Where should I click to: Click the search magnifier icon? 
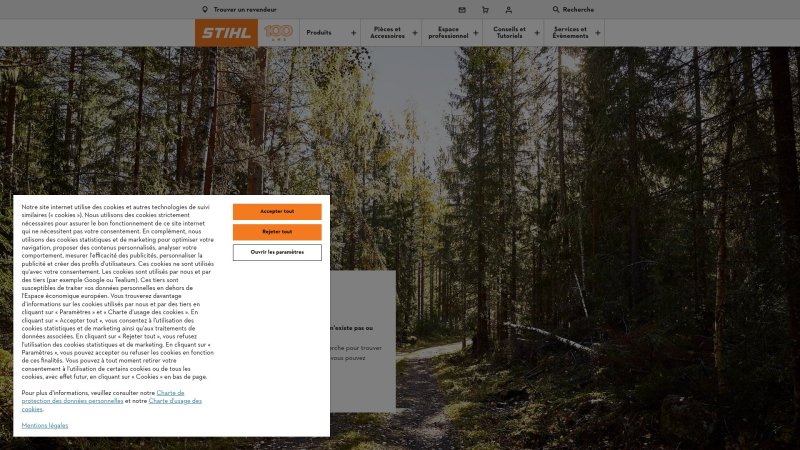click(556, 10)
